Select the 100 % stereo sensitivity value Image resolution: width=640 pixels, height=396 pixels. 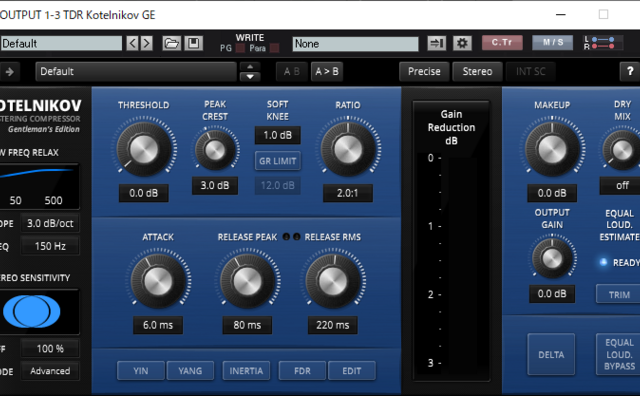click(x=50, y=349)
